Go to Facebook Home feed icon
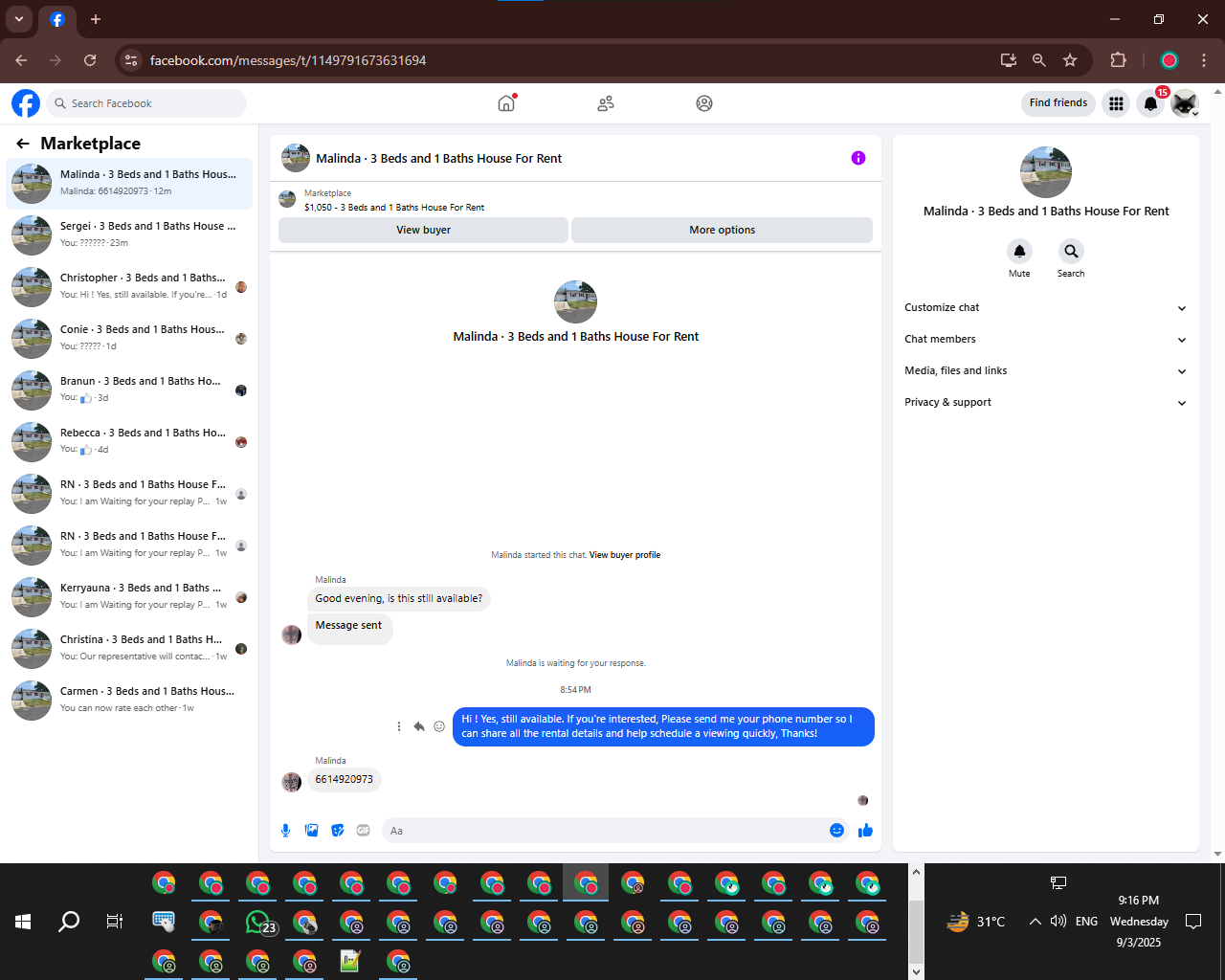This screenshot has height=980, width=1225. pos(506,103)
